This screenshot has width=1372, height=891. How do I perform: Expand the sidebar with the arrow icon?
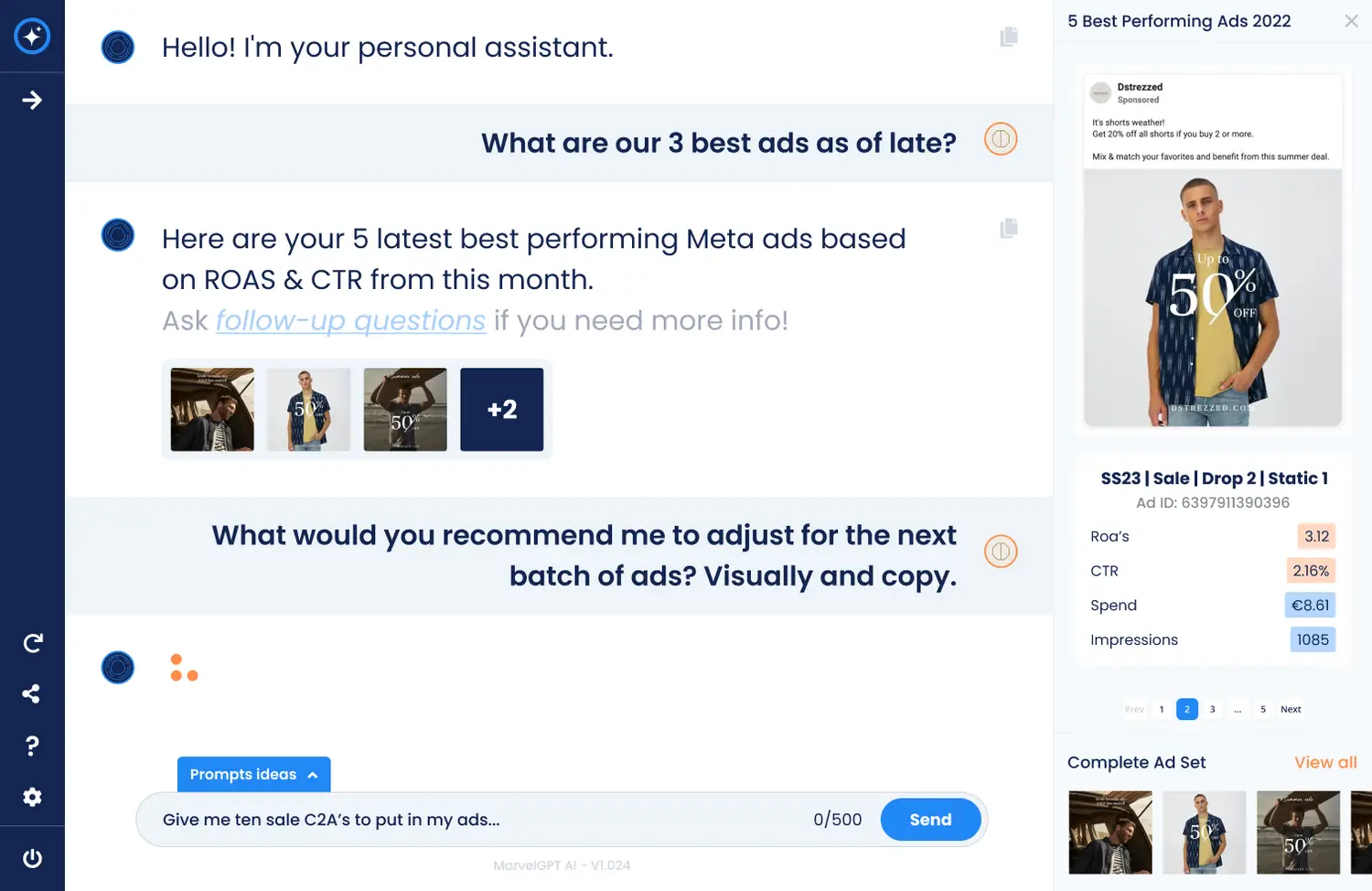click(32, 100)
